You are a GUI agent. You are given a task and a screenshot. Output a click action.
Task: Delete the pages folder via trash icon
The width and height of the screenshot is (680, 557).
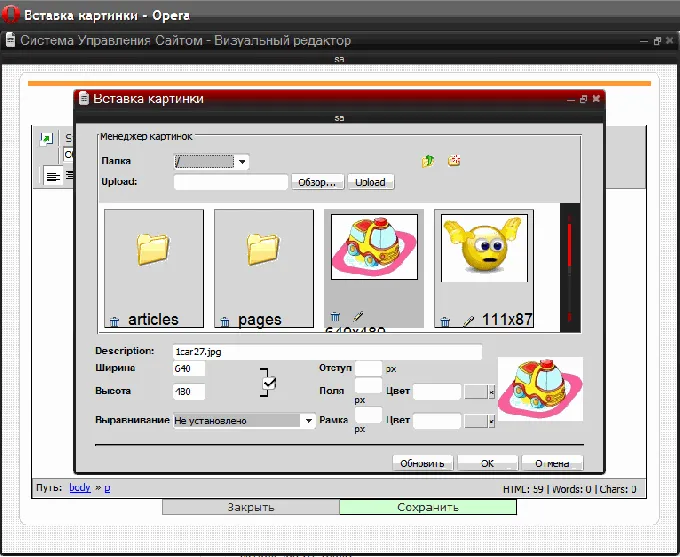[225, 322]
